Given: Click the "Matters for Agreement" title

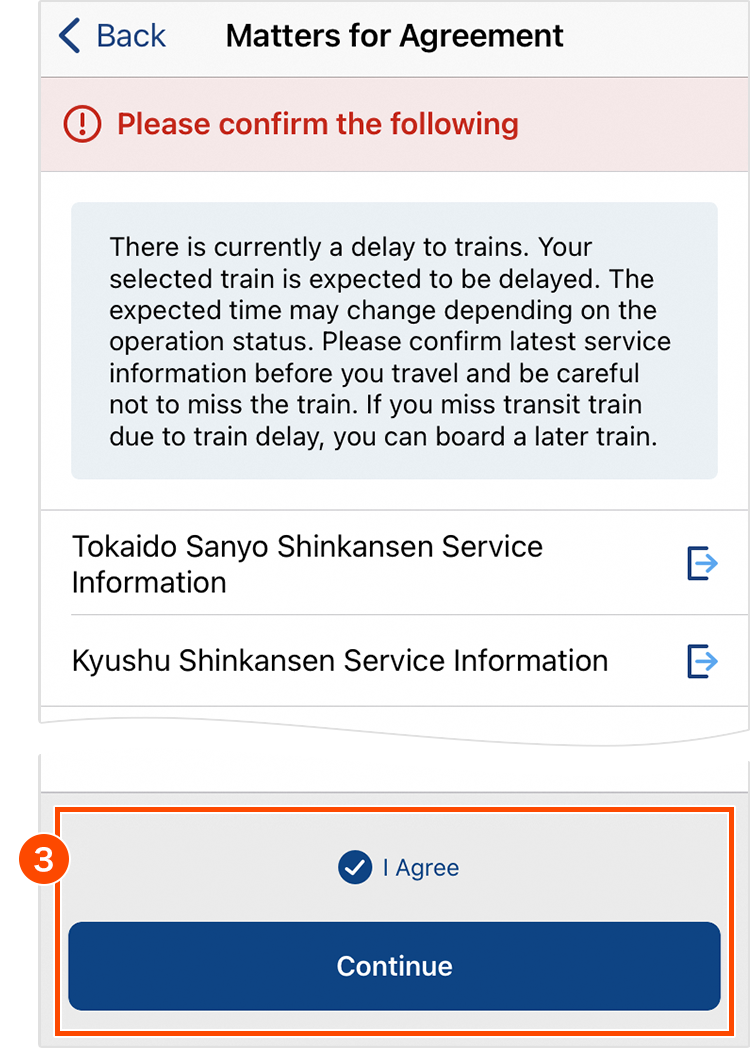Looking at the screenshot, I should (394, 36).
